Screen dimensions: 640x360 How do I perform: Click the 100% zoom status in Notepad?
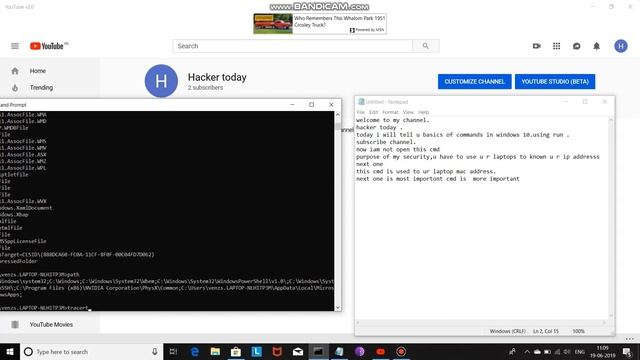tap(578, 331)
